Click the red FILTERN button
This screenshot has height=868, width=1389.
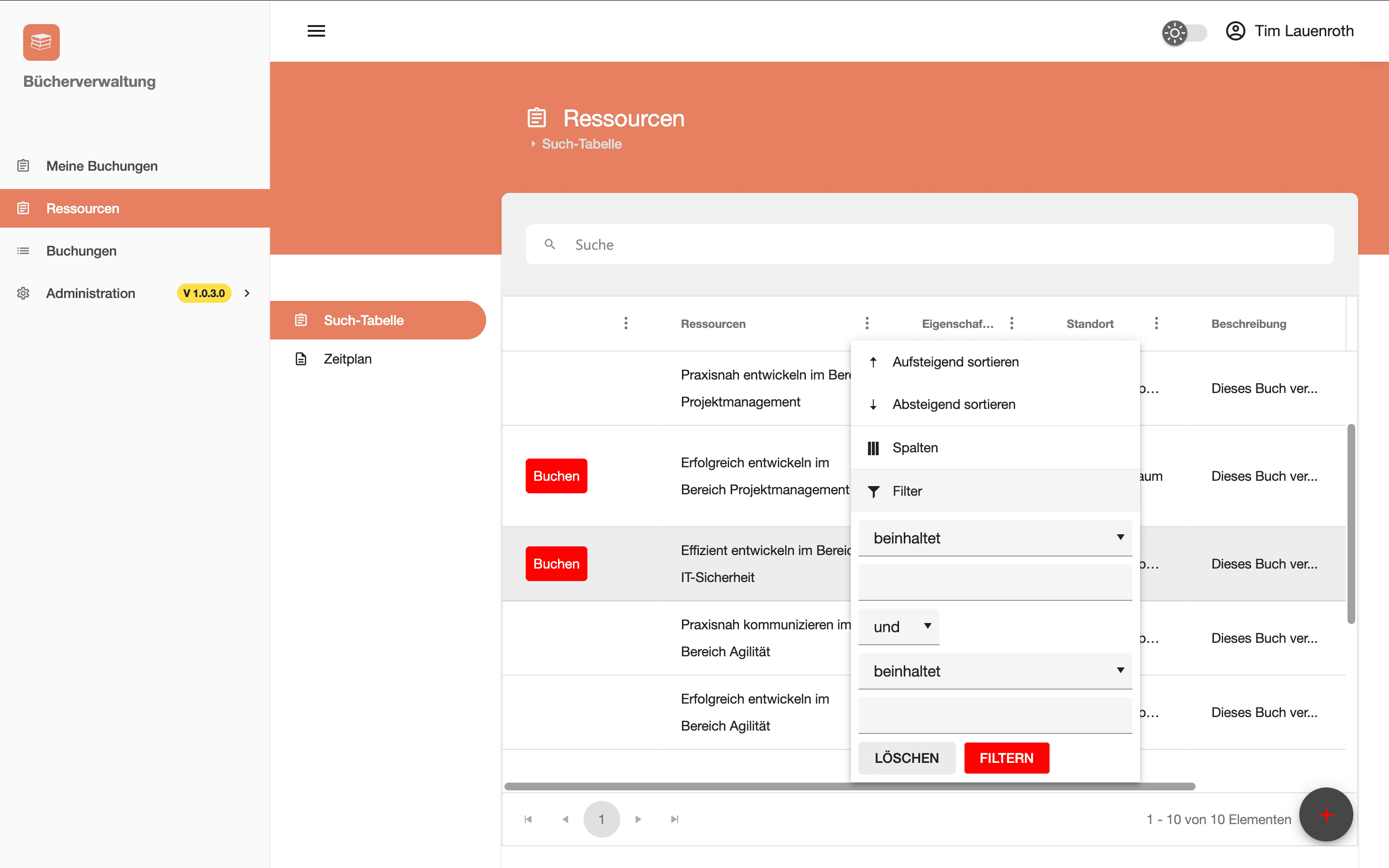[1006, 758]
